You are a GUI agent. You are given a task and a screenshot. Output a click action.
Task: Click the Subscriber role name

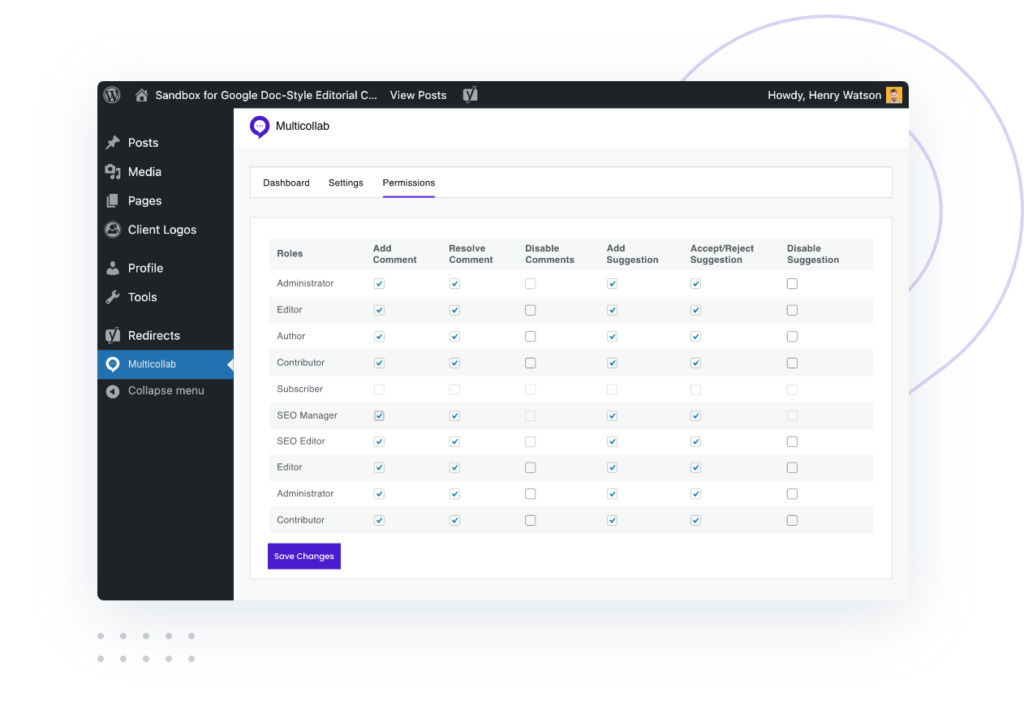299,389
